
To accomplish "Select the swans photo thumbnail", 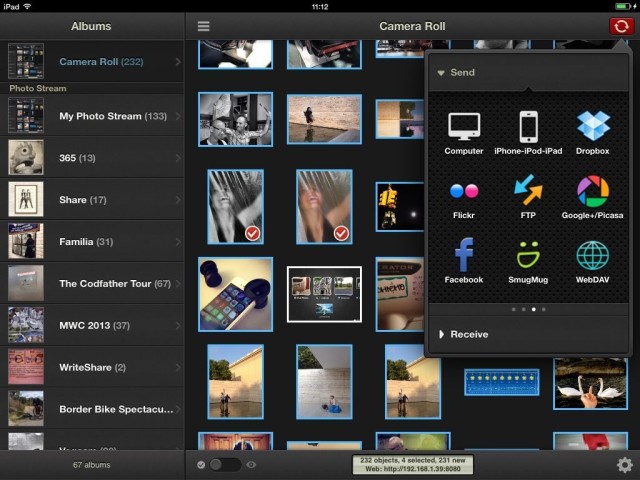I will [x=590, y=382].
